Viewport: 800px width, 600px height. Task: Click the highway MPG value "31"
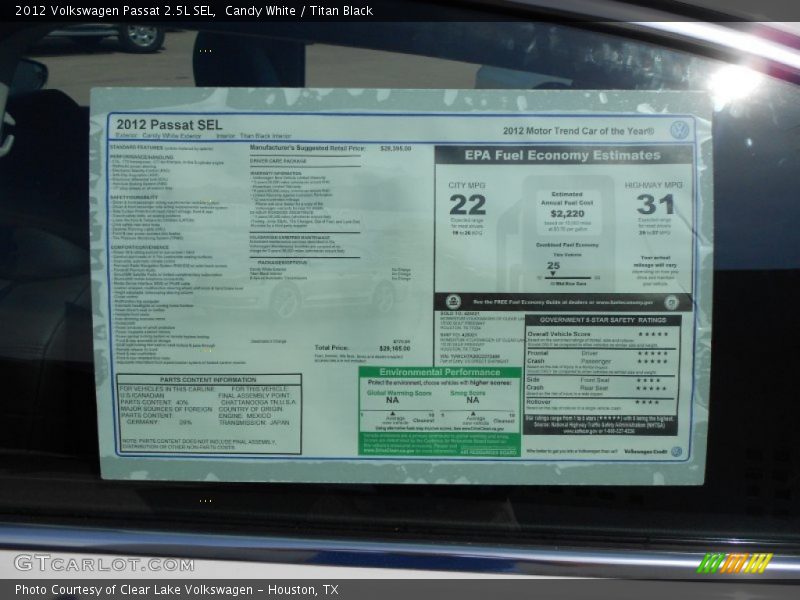[x=655, y=205]
